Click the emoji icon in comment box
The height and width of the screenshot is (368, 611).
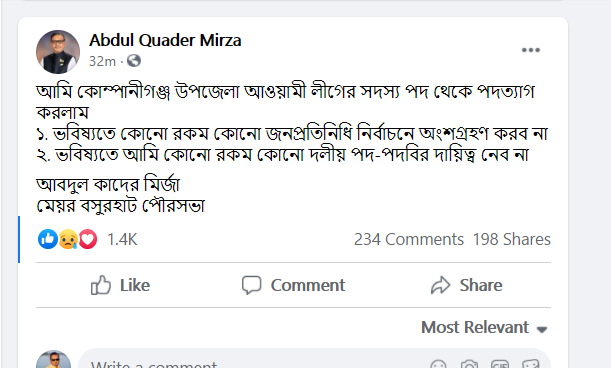[438, 365]
